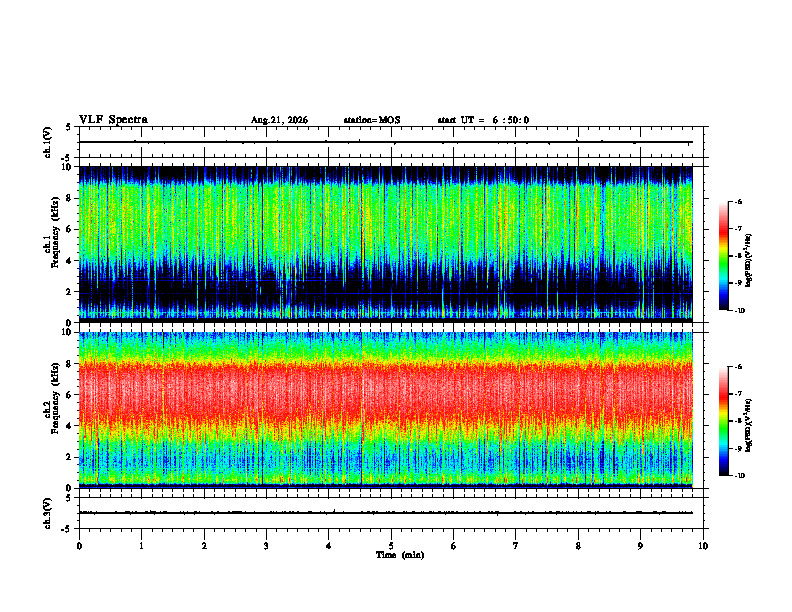The height and width of the screenshot is (612, 792).
Task: Click the ch.1(V) waveform panel label
Action: (48, 142)
